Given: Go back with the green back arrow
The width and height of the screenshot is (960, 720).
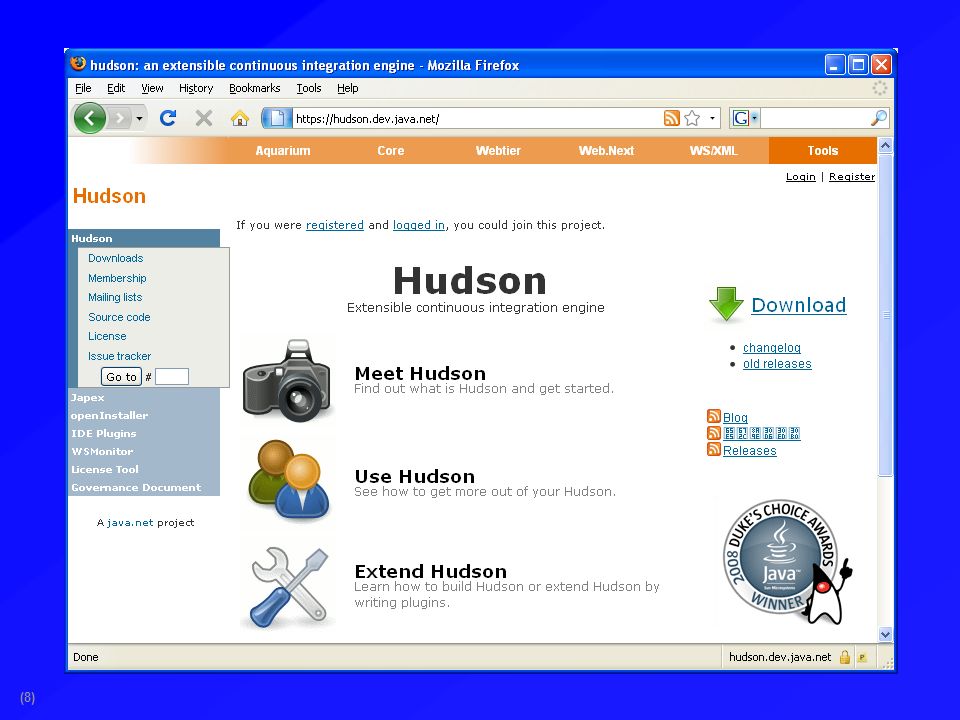Looking at the screenshot, I should [x=89, y=118].
